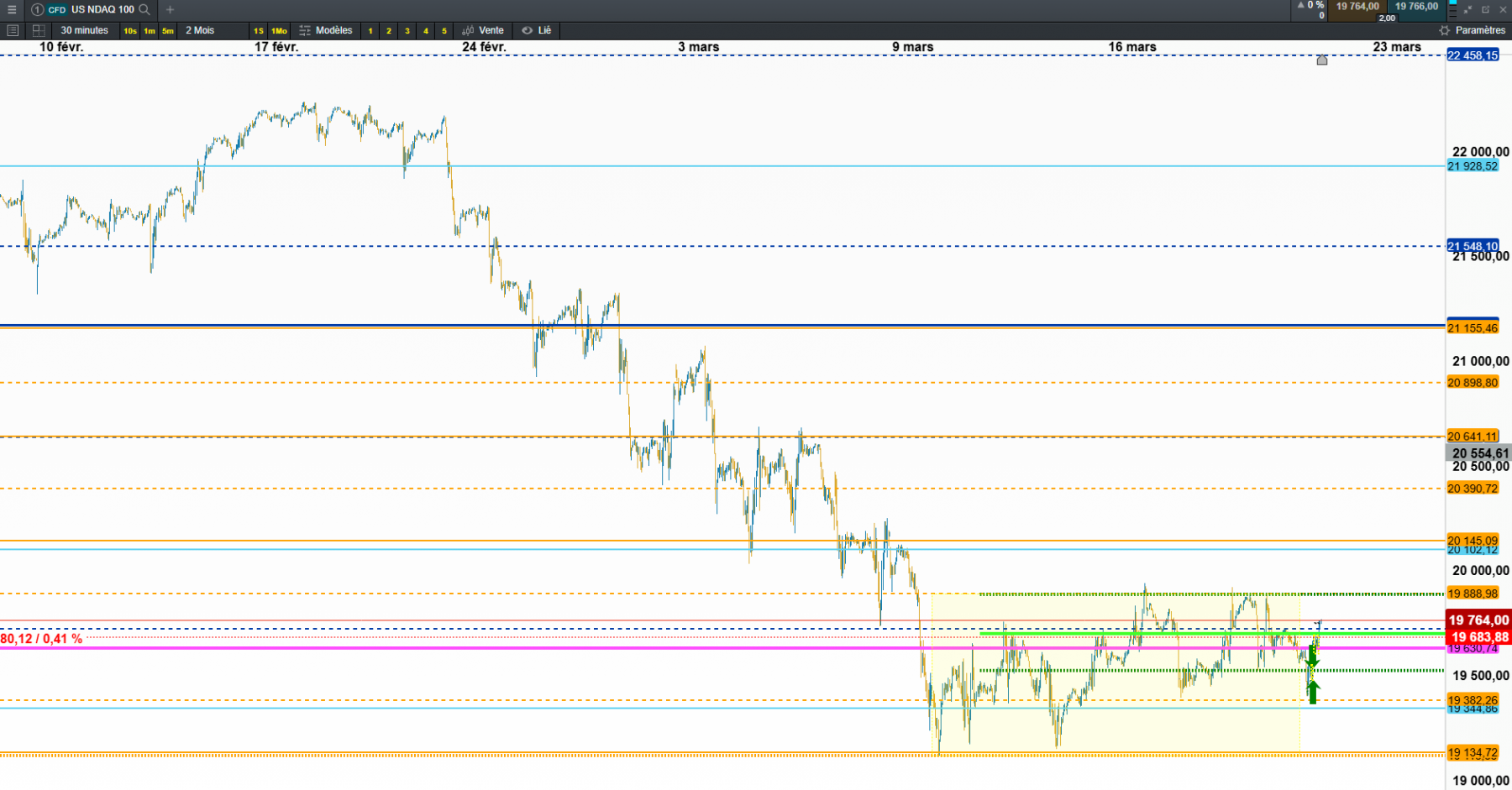The width and height of the screenshot is (1512, 790).
Task: Click the shrink window arrows icon
Action: click(1467, 9)
